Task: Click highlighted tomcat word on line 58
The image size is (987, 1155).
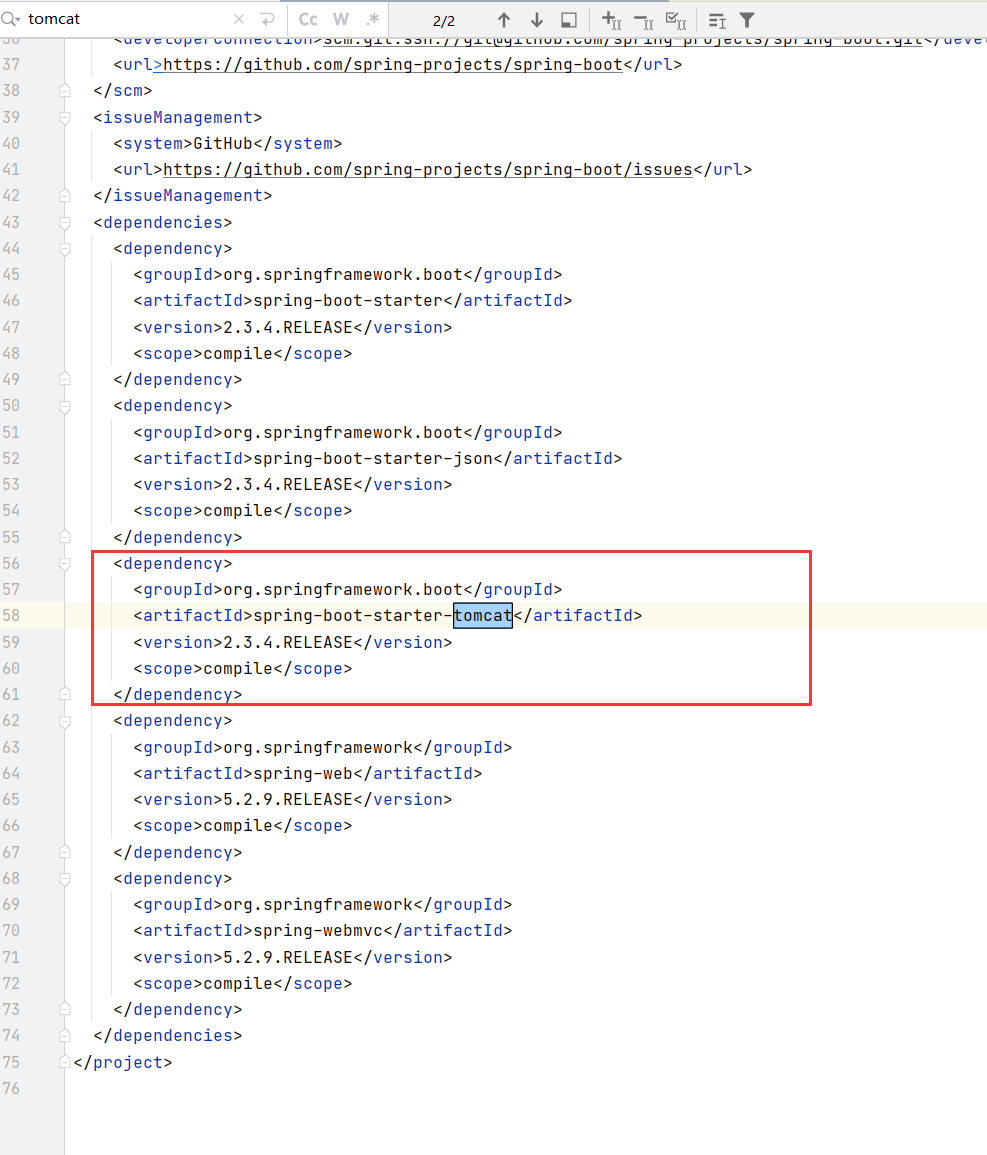Action: click(482, 616)
